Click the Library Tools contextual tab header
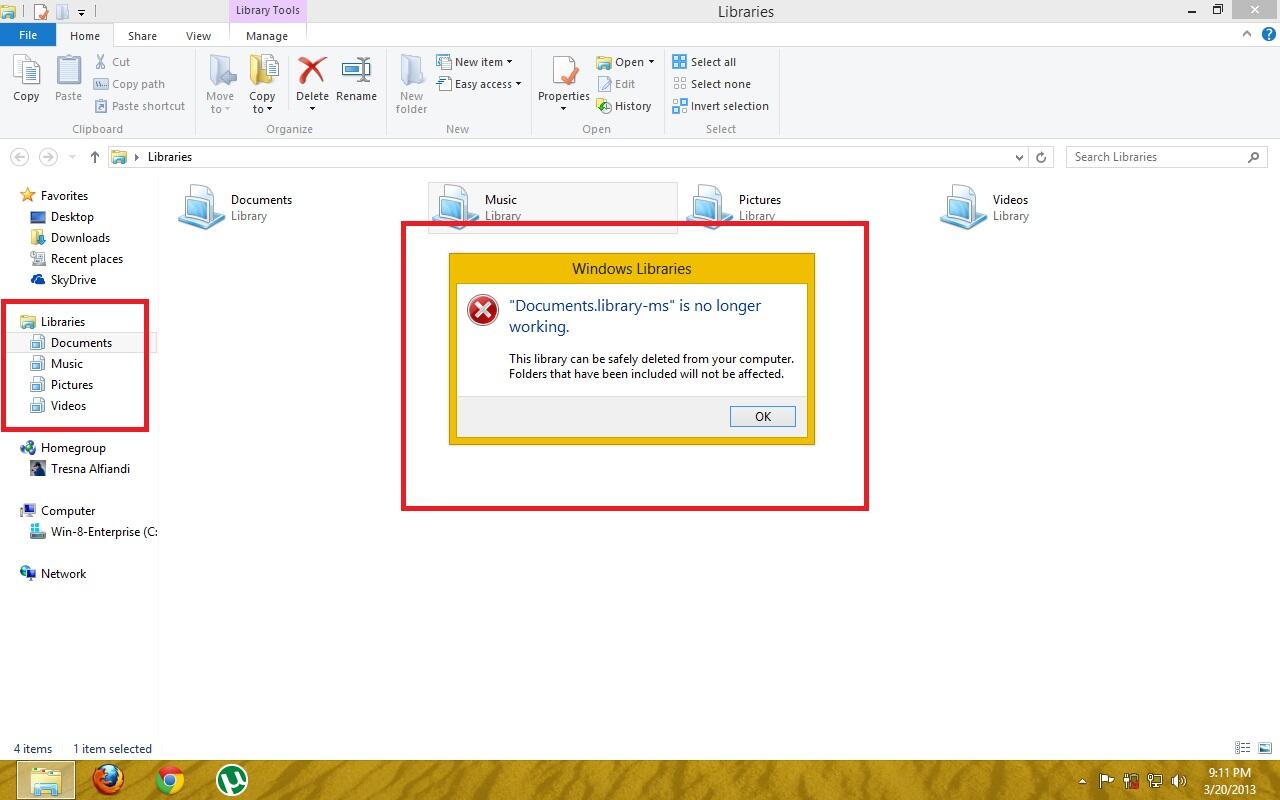The width and height of the screenshot is (1280, 800). point(267,11)
